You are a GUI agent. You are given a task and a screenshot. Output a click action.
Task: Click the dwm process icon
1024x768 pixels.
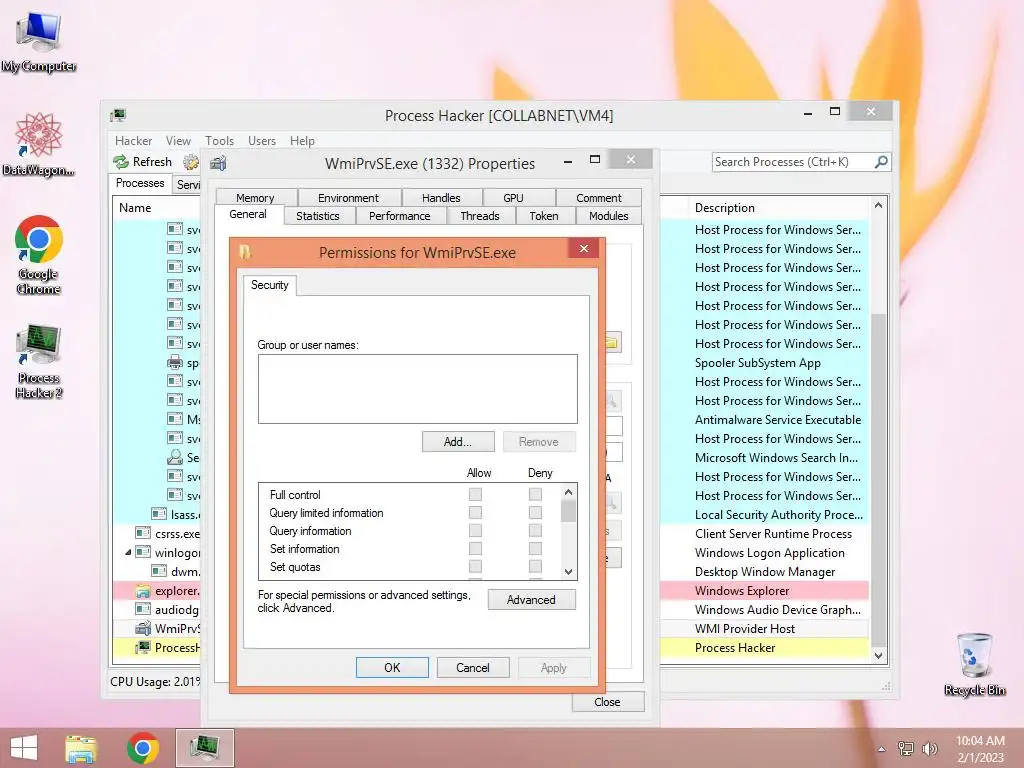pyautogui.click(x=159, y=571)
